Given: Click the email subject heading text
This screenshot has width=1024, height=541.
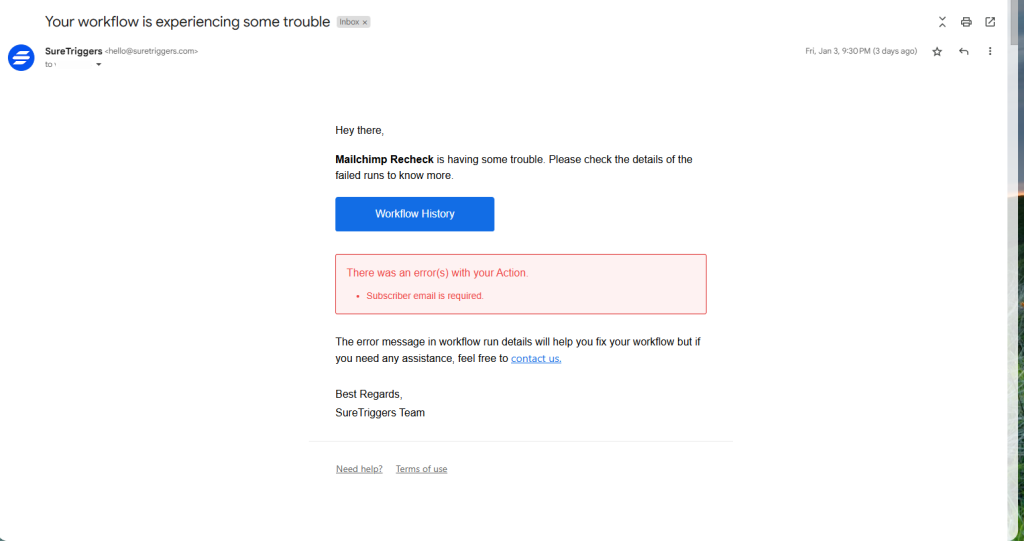Looking at the screenshot, I should point(187,21).
